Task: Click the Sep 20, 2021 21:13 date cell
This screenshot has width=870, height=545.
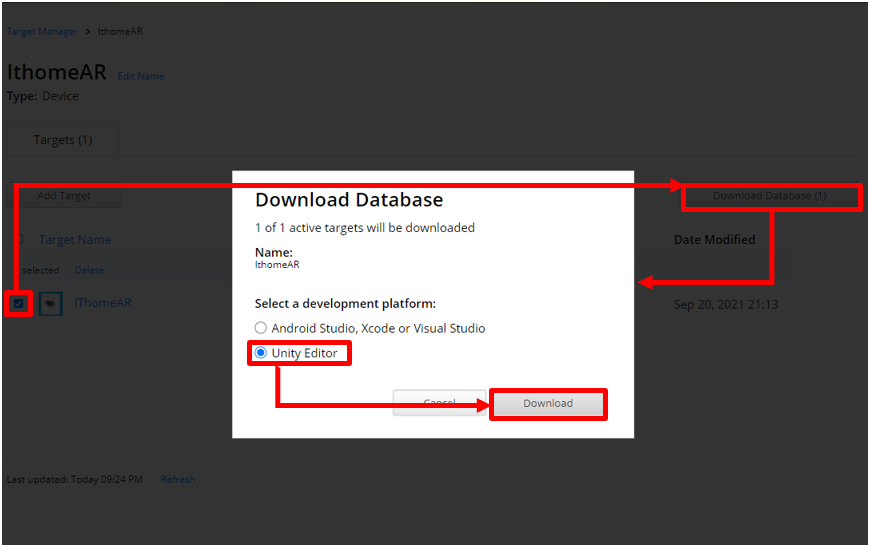Action: click(x=726, y=304)
